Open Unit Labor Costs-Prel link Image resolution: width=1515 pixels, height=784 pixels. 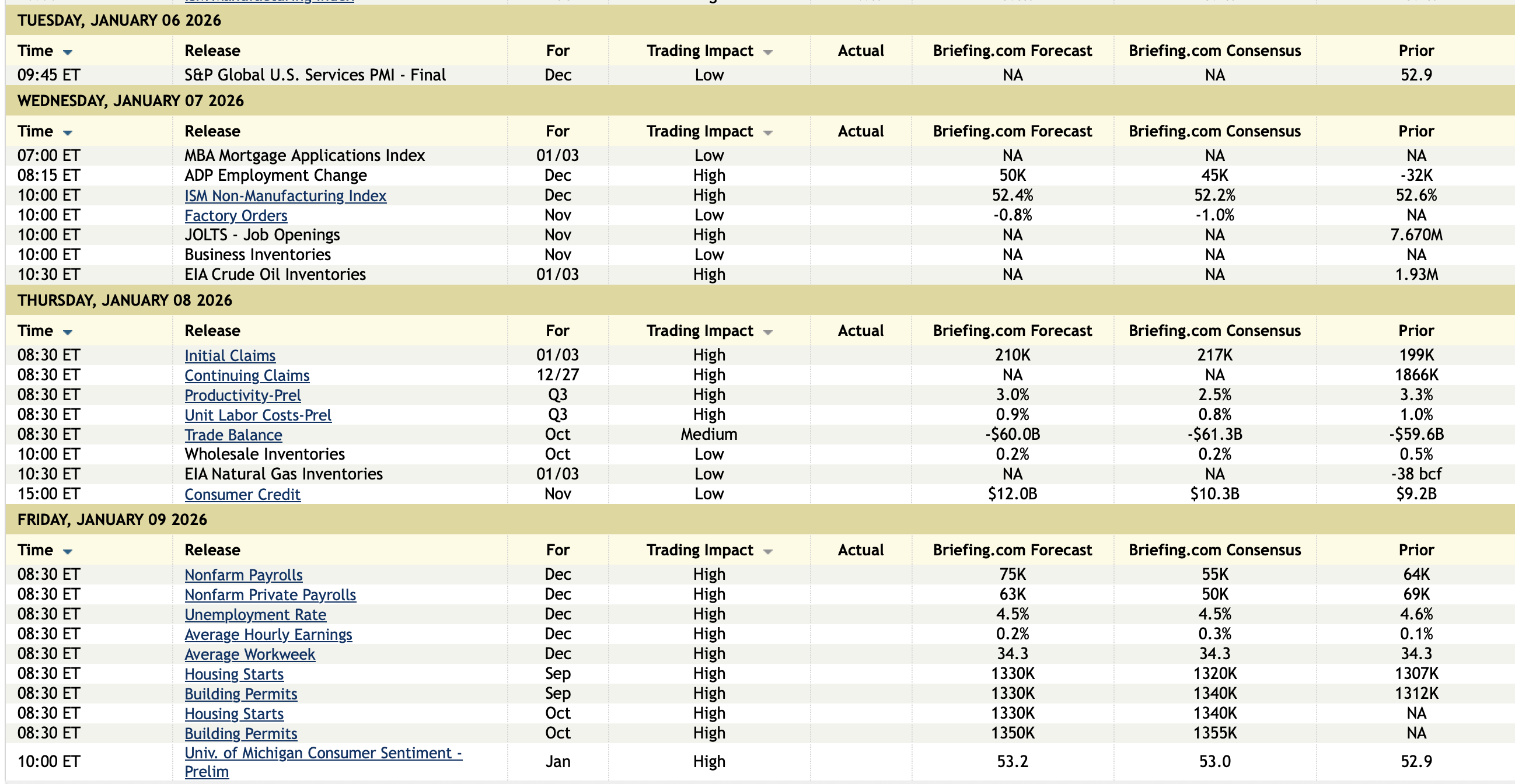coord(257,415)
